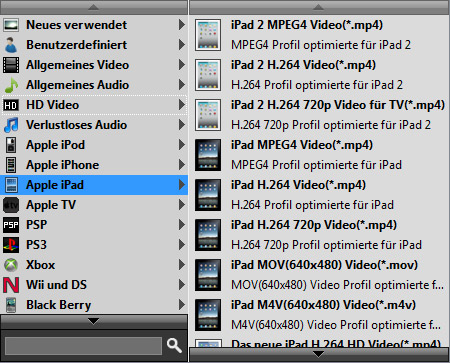The image size is (450, 363).
Task: Click the PSP logo icon
Action: pos(11,225)
